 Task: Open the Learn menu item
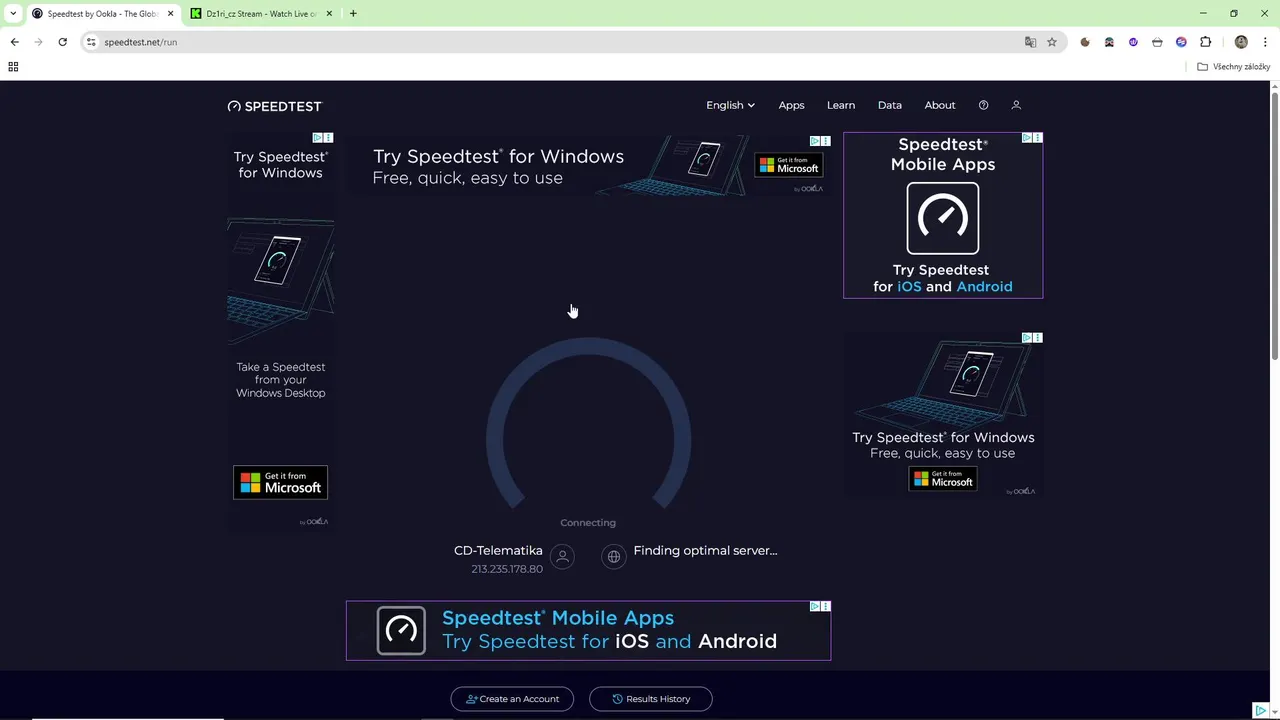841,105
